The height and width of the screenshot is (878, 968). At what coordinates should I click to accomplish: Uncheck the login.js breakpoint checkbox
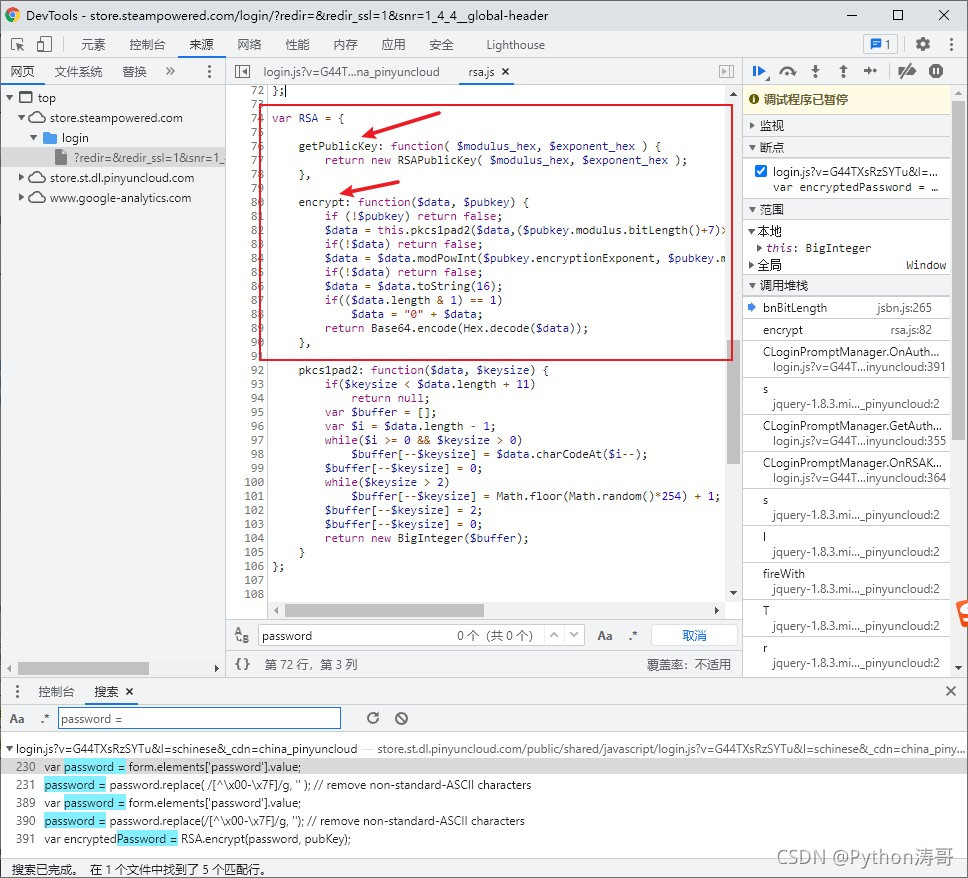coord(761,171)
